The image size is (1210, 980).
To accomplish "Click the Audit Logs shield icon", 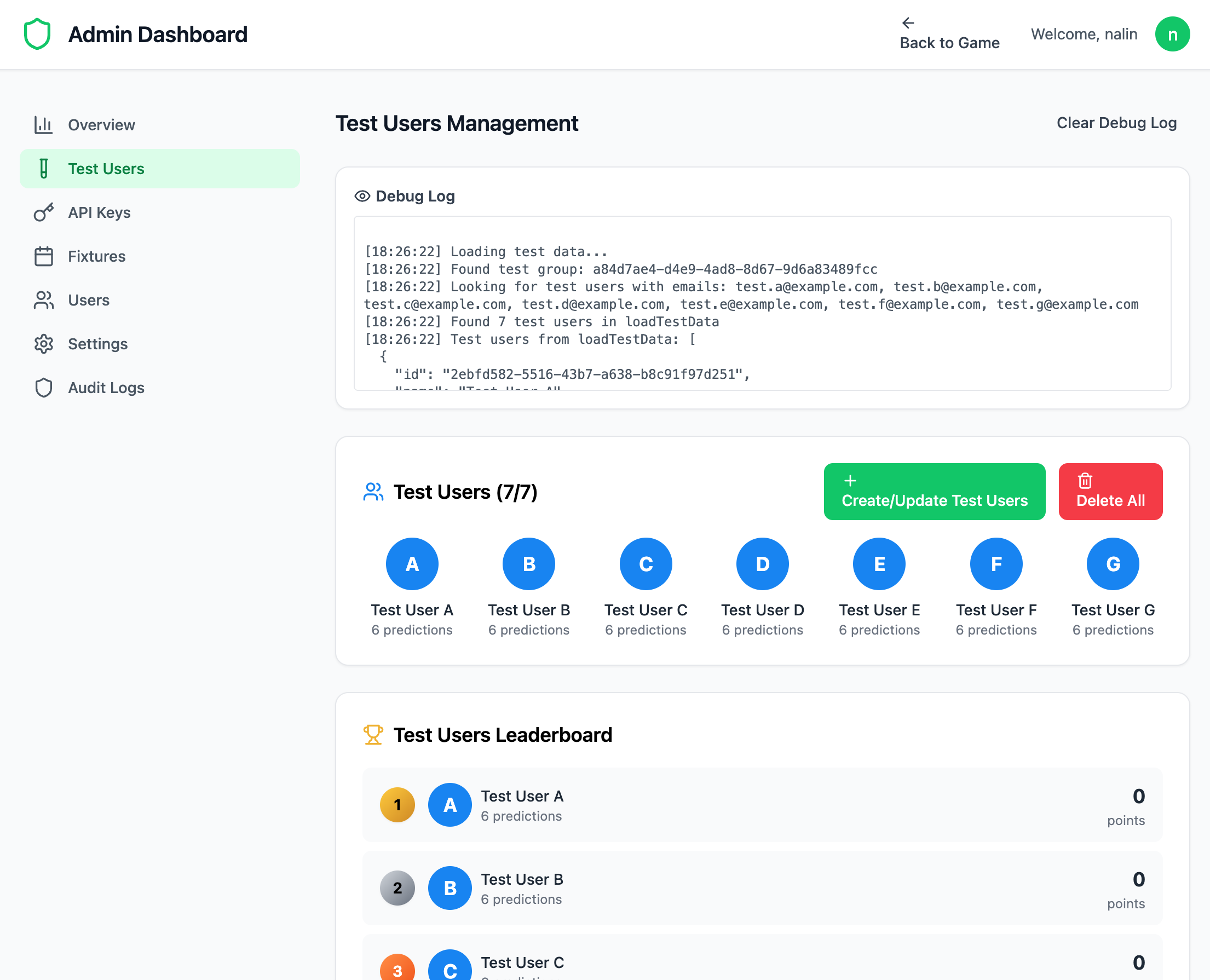I will point(43,388).
